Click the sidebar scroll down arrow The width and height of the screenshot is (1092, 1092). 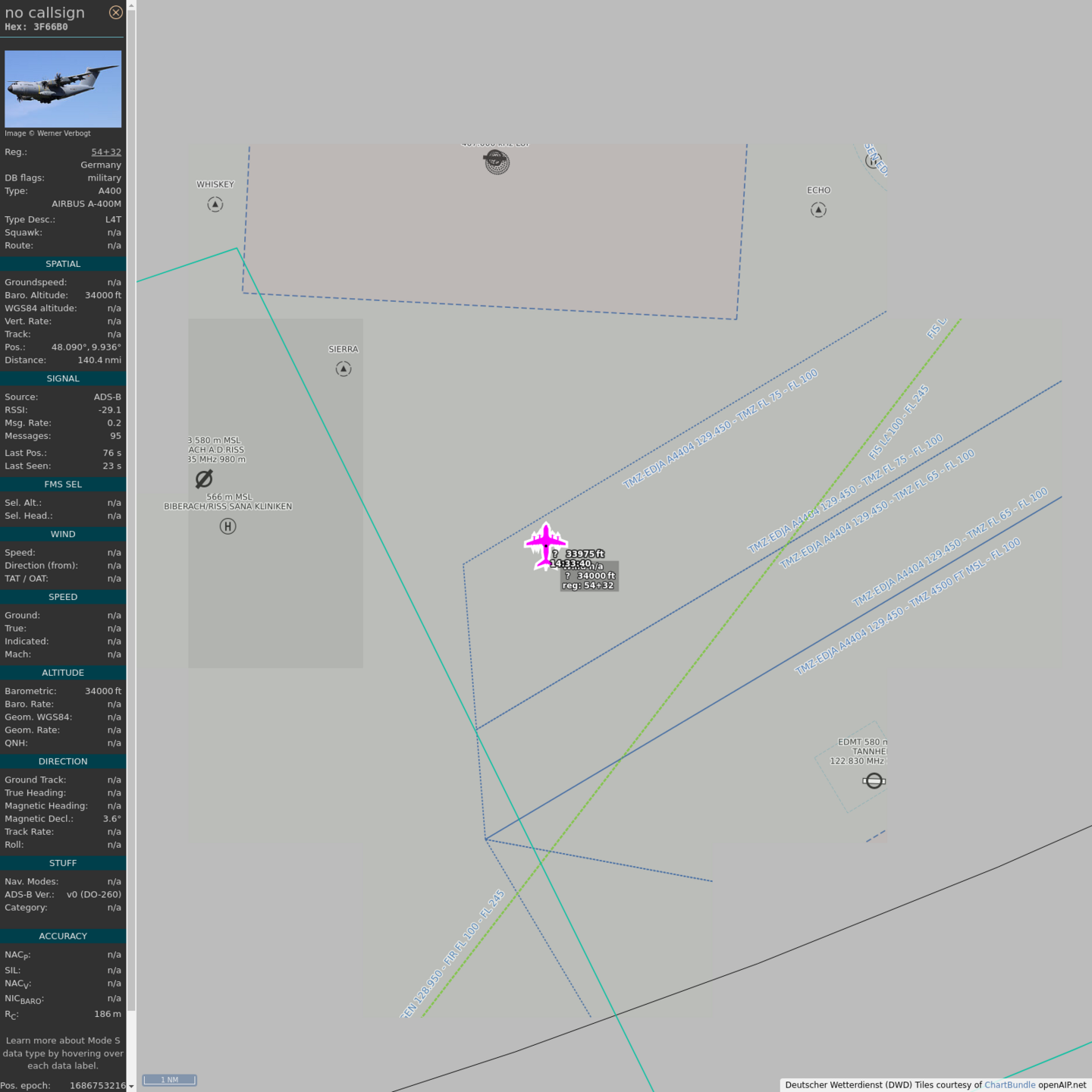(131, 1086)
